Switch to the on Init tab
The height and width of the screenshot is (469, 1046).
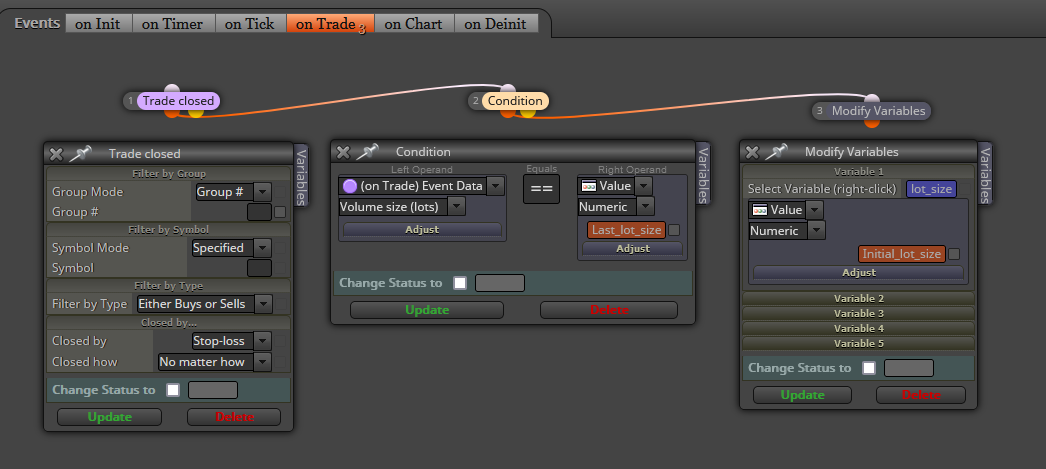[97, 24]
